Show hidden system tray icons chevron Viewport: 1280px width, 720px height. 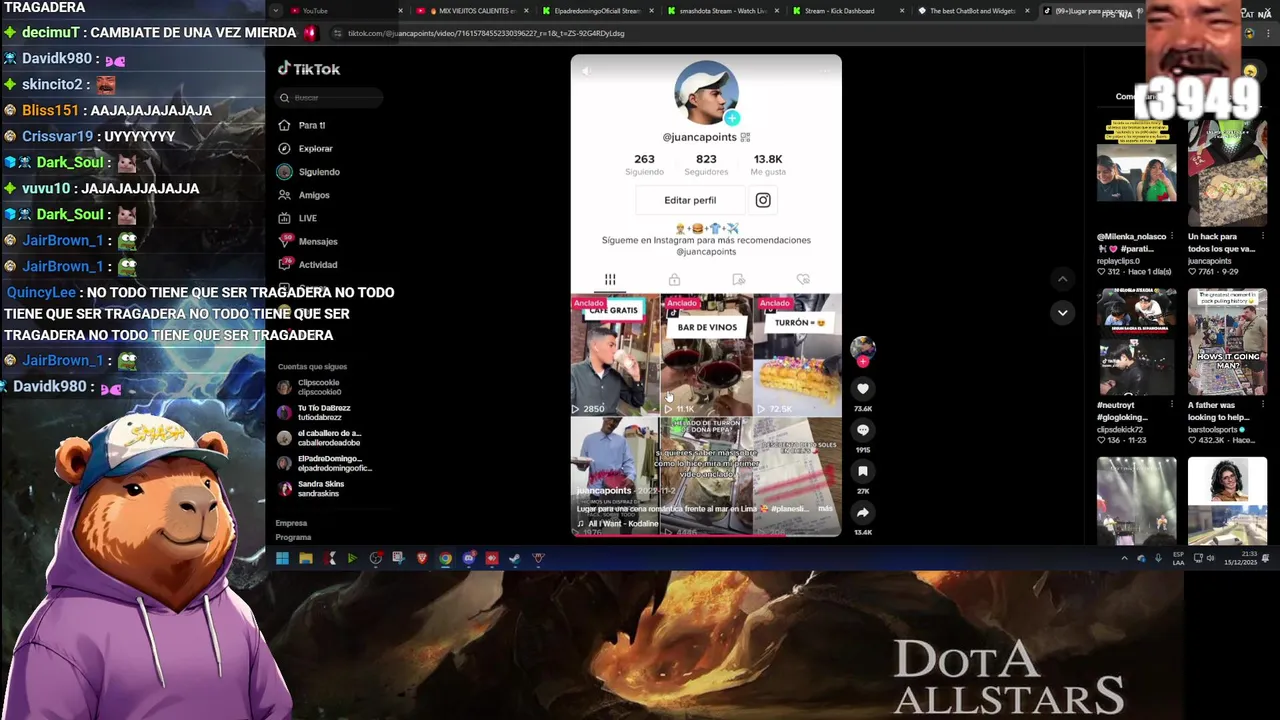pyautogui.click(x=1124, y=558)
